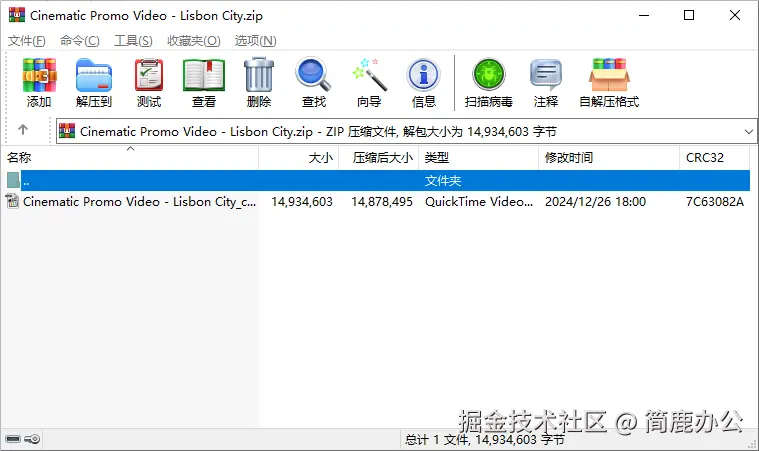The image size is (759, 451).
Task: Click WinRAR icon in title bar
Action: coord(16,15)
